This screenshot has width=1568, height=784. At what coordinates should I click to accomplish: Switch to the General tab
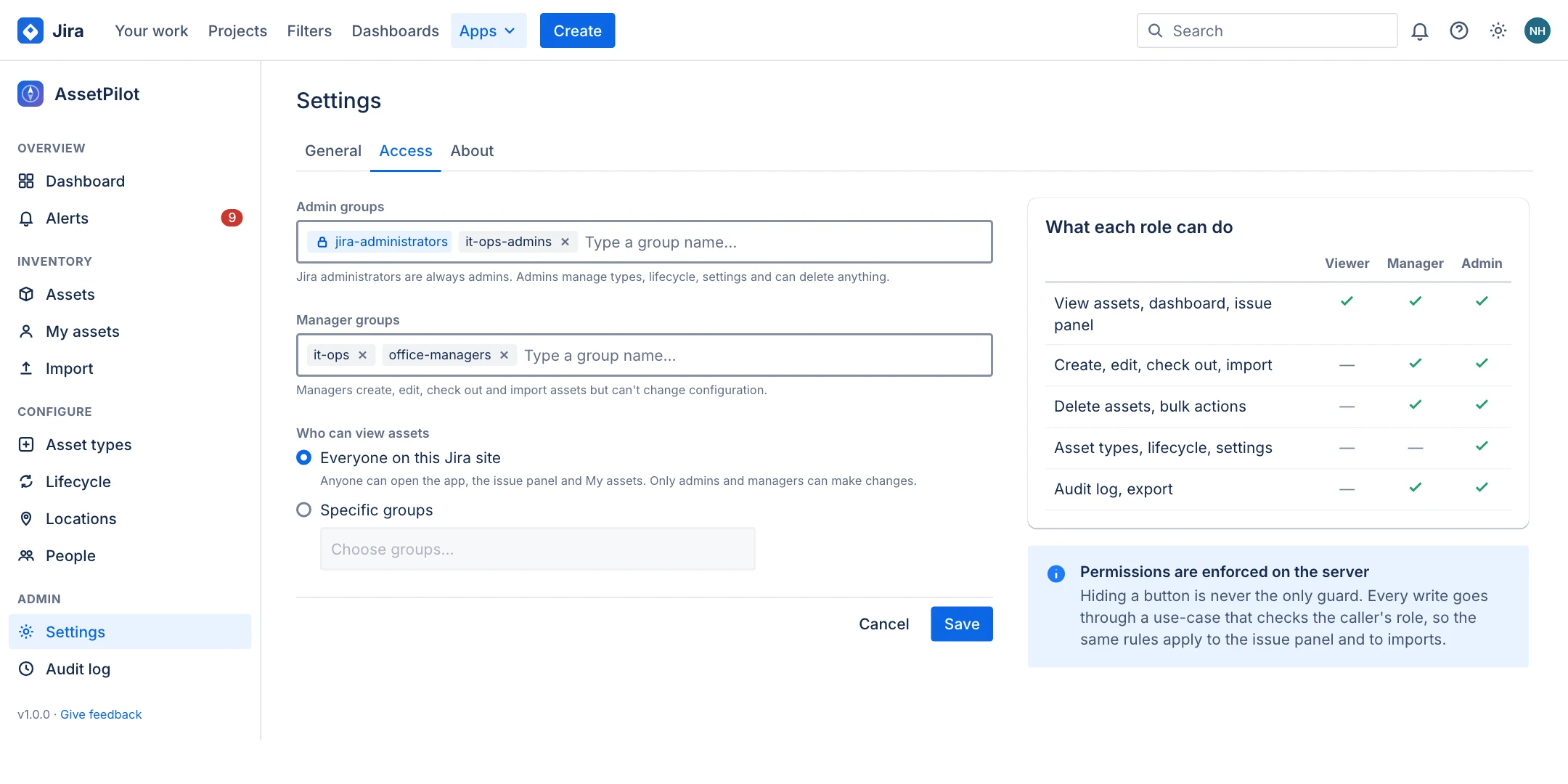333,150
